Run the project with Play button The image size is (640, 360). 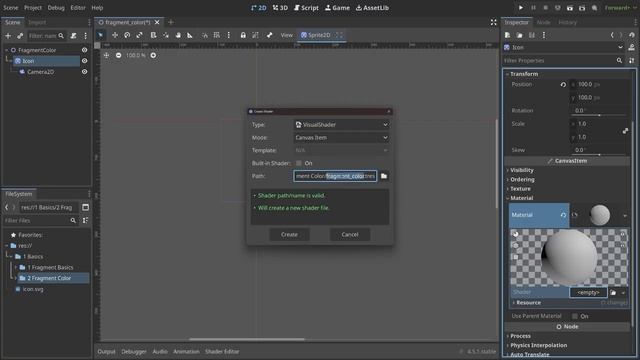(521, 8)
